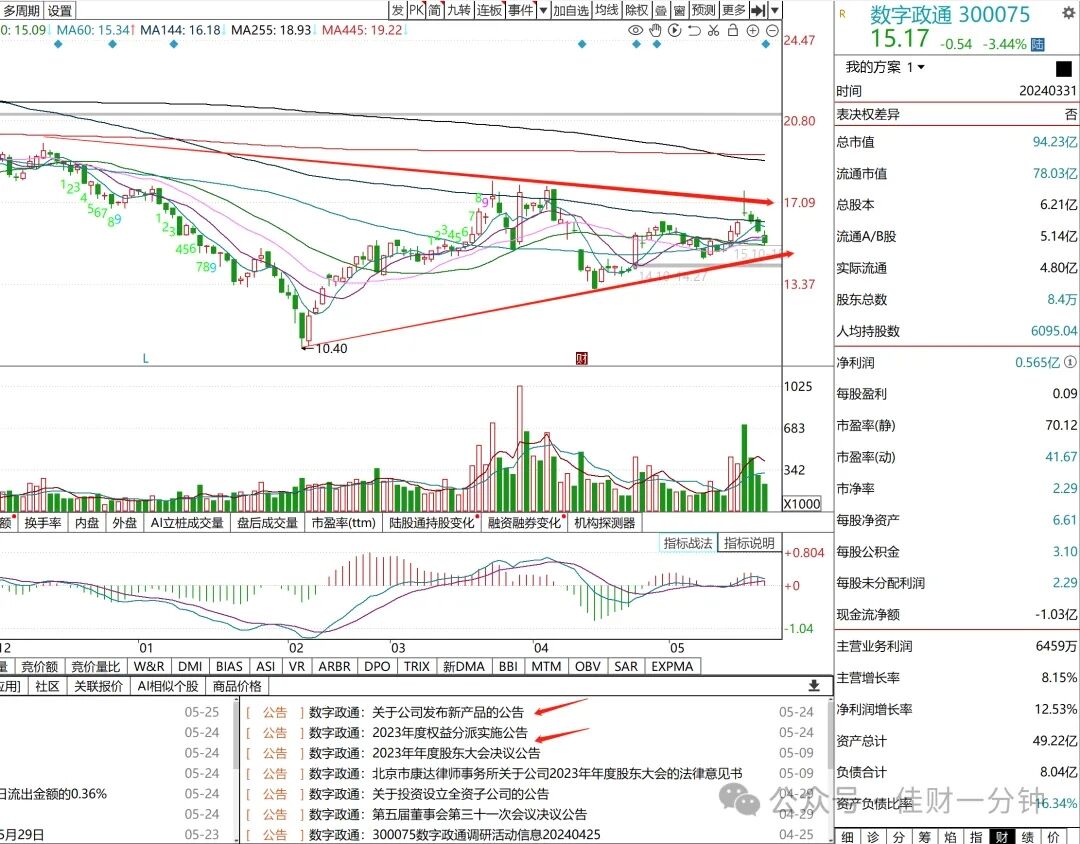Open the 多周期 multi-period tab
This screenshot has width=1080, height=844.
tap(21, 10)
